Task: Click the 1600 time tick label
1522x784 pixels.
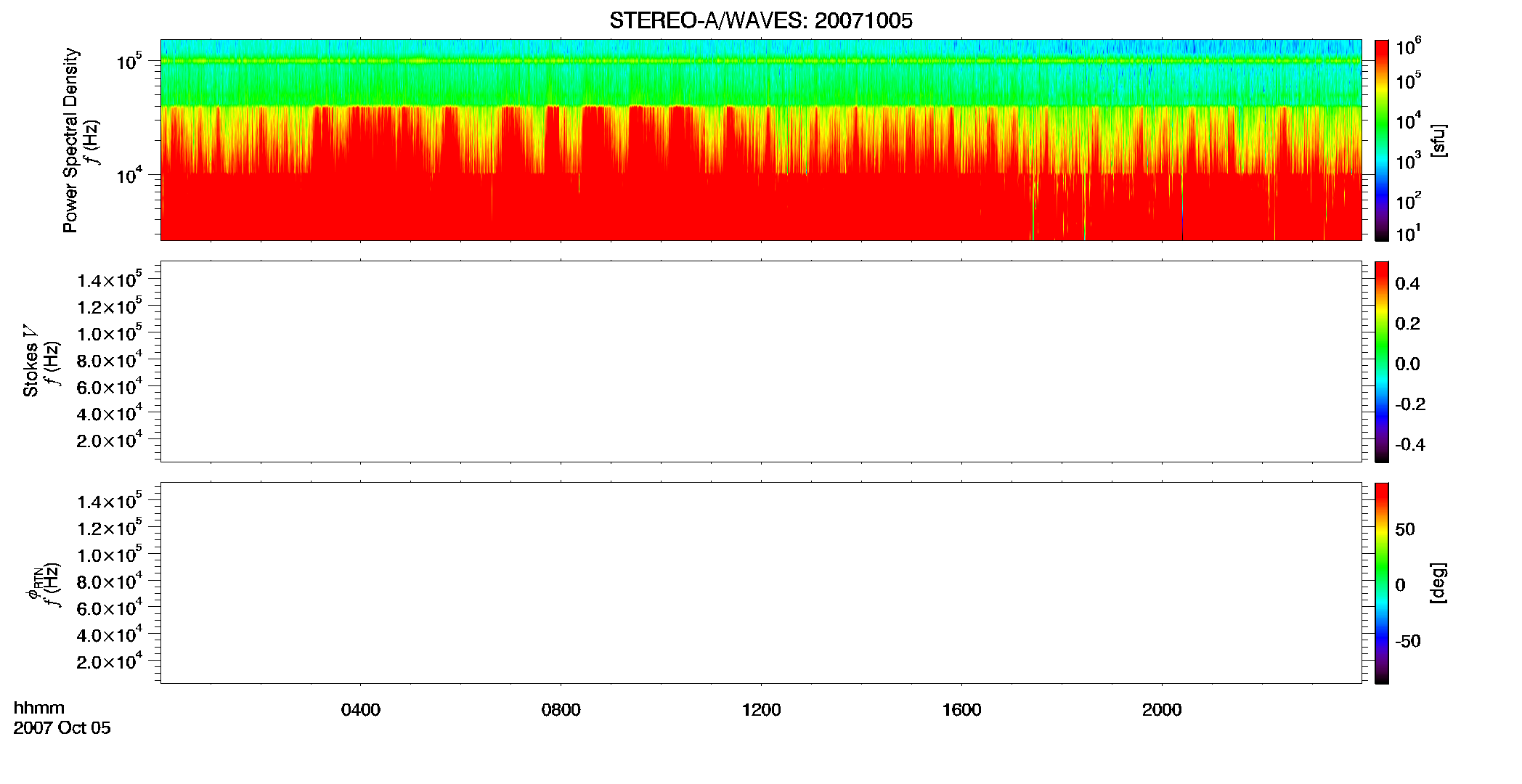Action: (961, 710)
